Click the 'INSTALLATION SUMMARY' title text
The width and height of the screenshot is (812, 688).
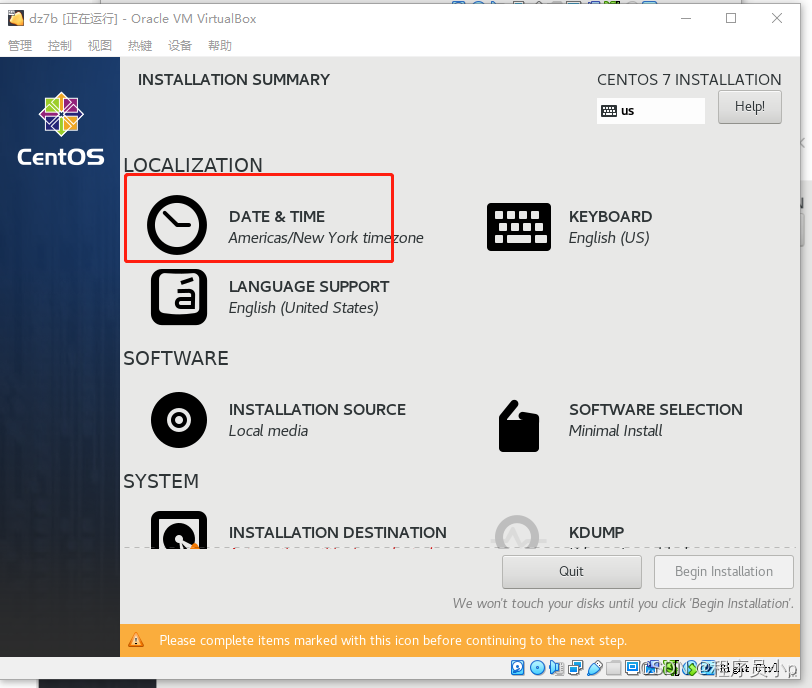(234, 80)
